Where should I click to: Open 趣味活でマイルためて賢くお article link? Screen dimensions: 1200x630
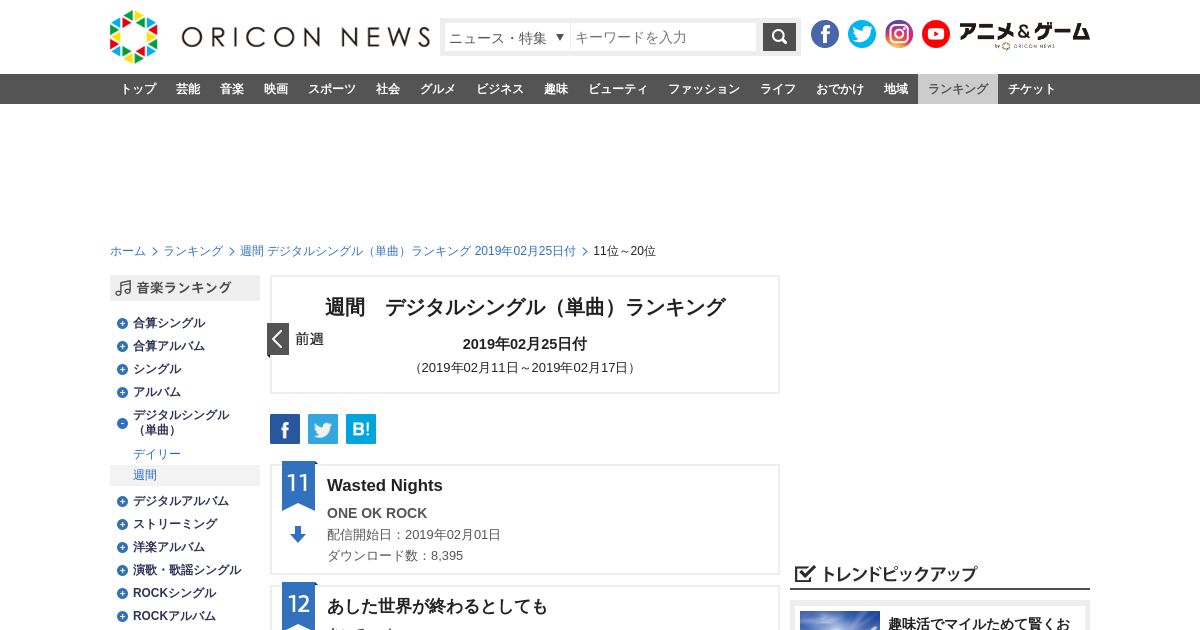click(979, 623)
